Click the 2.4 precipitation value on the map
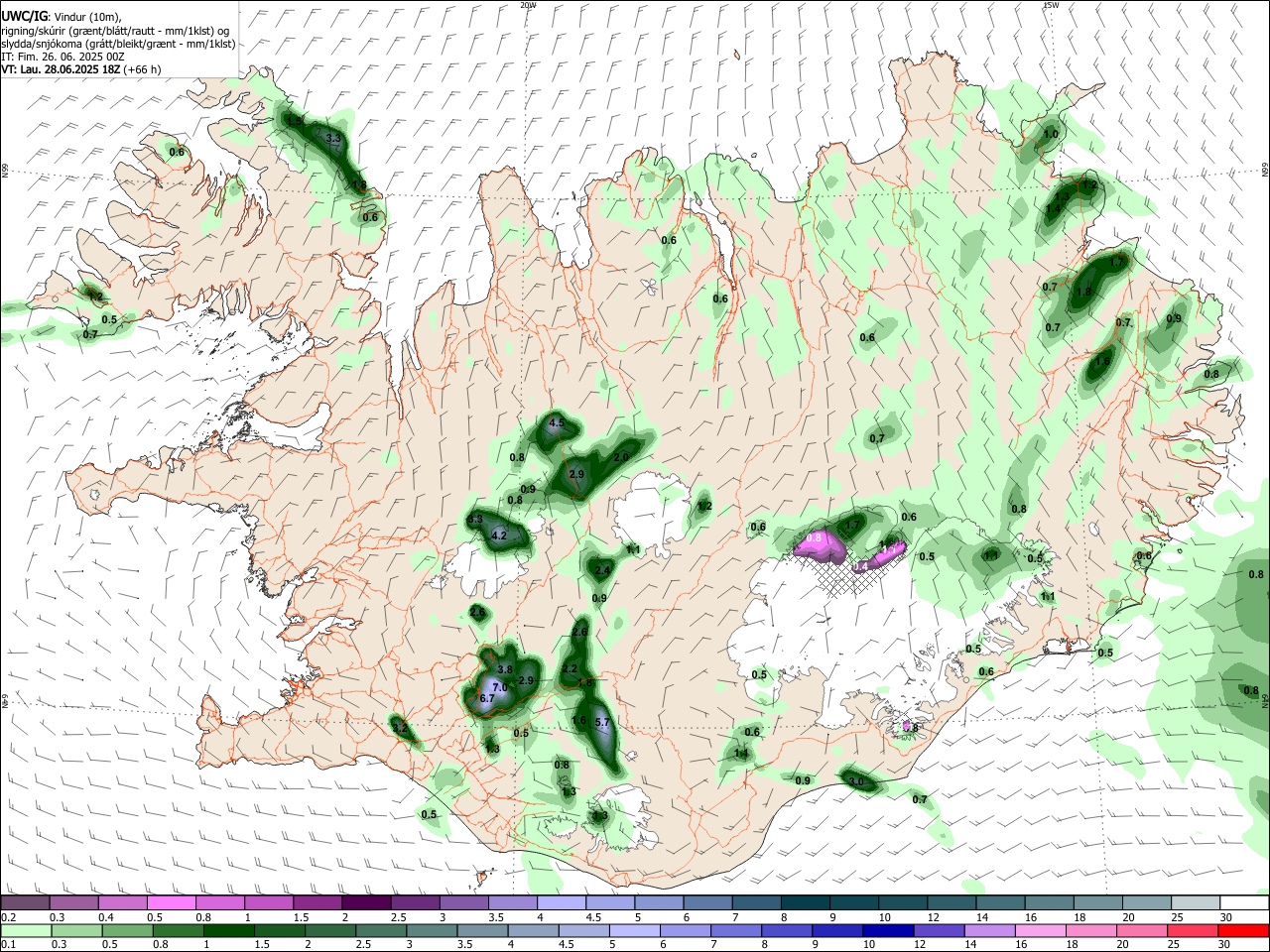Image resolution: width=1270 pixels, height=952 pixels. (x=602, y=570)
